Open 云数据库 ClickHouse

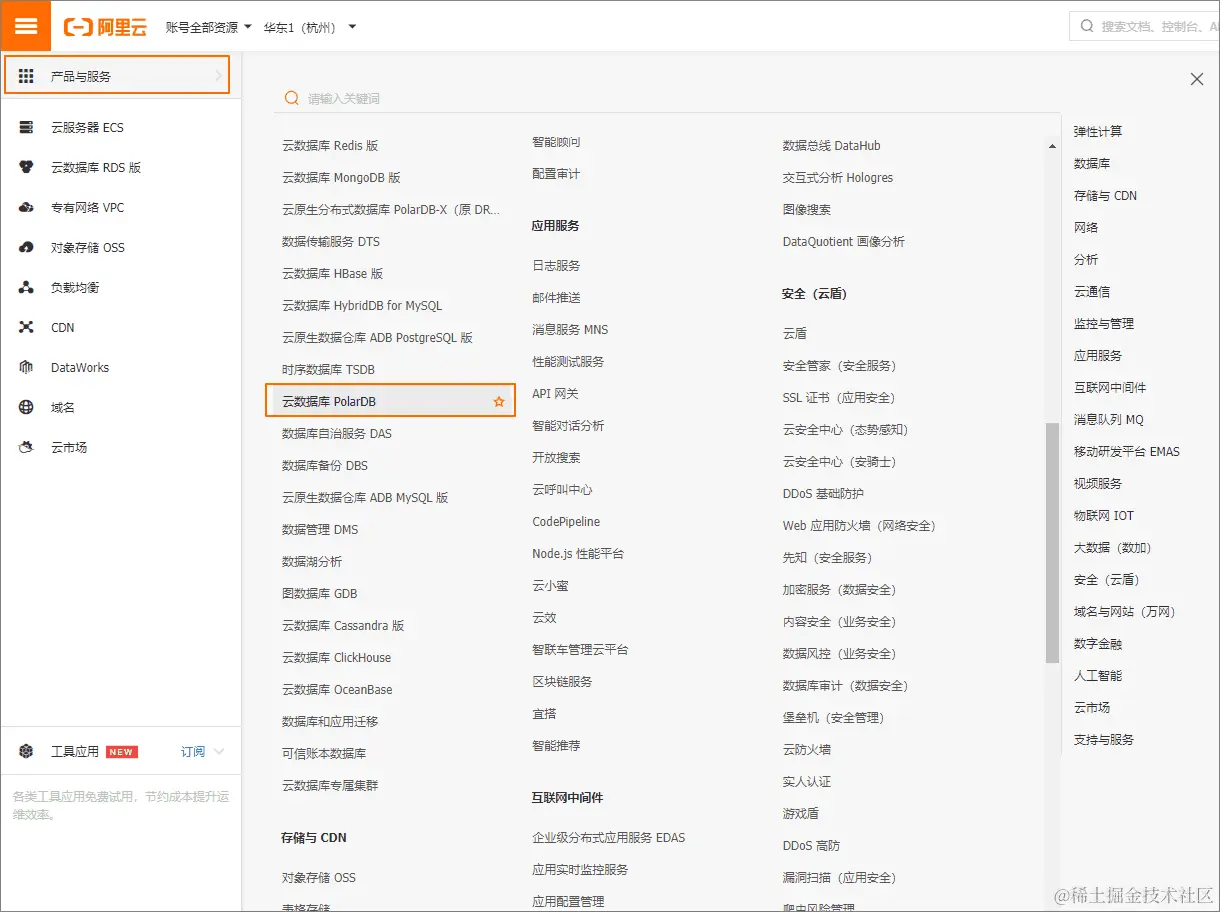point(337,657)
